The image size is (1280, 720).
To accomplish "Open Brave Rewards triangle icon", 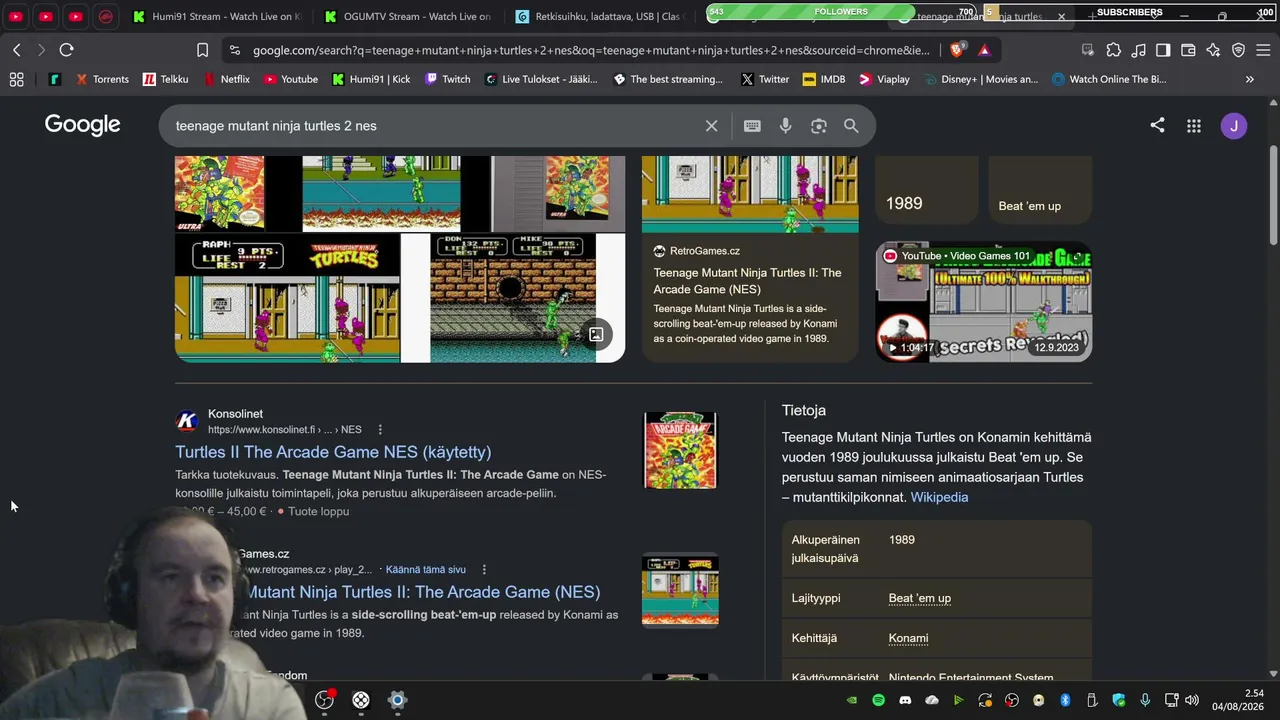I will 984,50.
